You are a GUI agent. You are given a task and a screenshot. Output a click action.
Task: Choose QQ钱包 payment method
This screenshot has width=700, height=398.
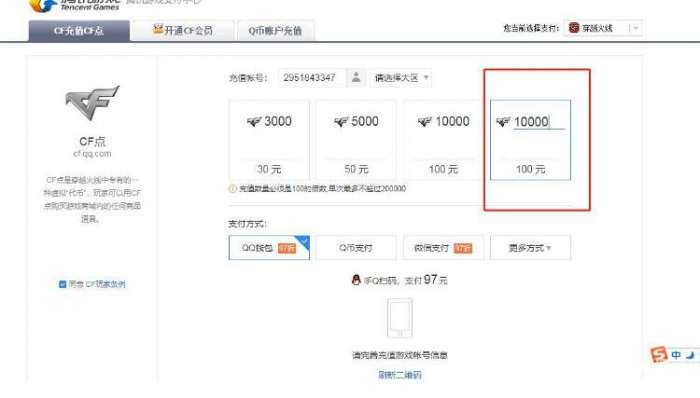tap(269, 248)
